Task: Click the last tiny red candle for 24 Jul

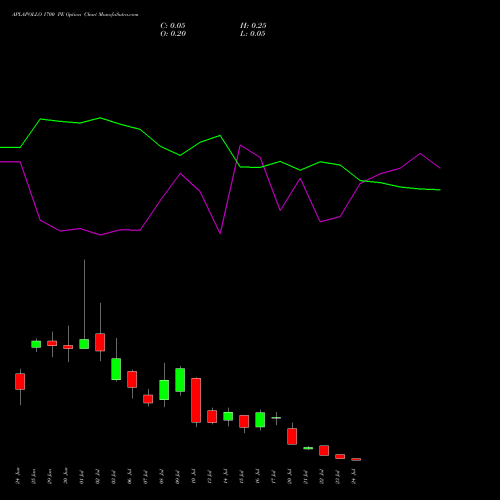Action: click(356, 459)
